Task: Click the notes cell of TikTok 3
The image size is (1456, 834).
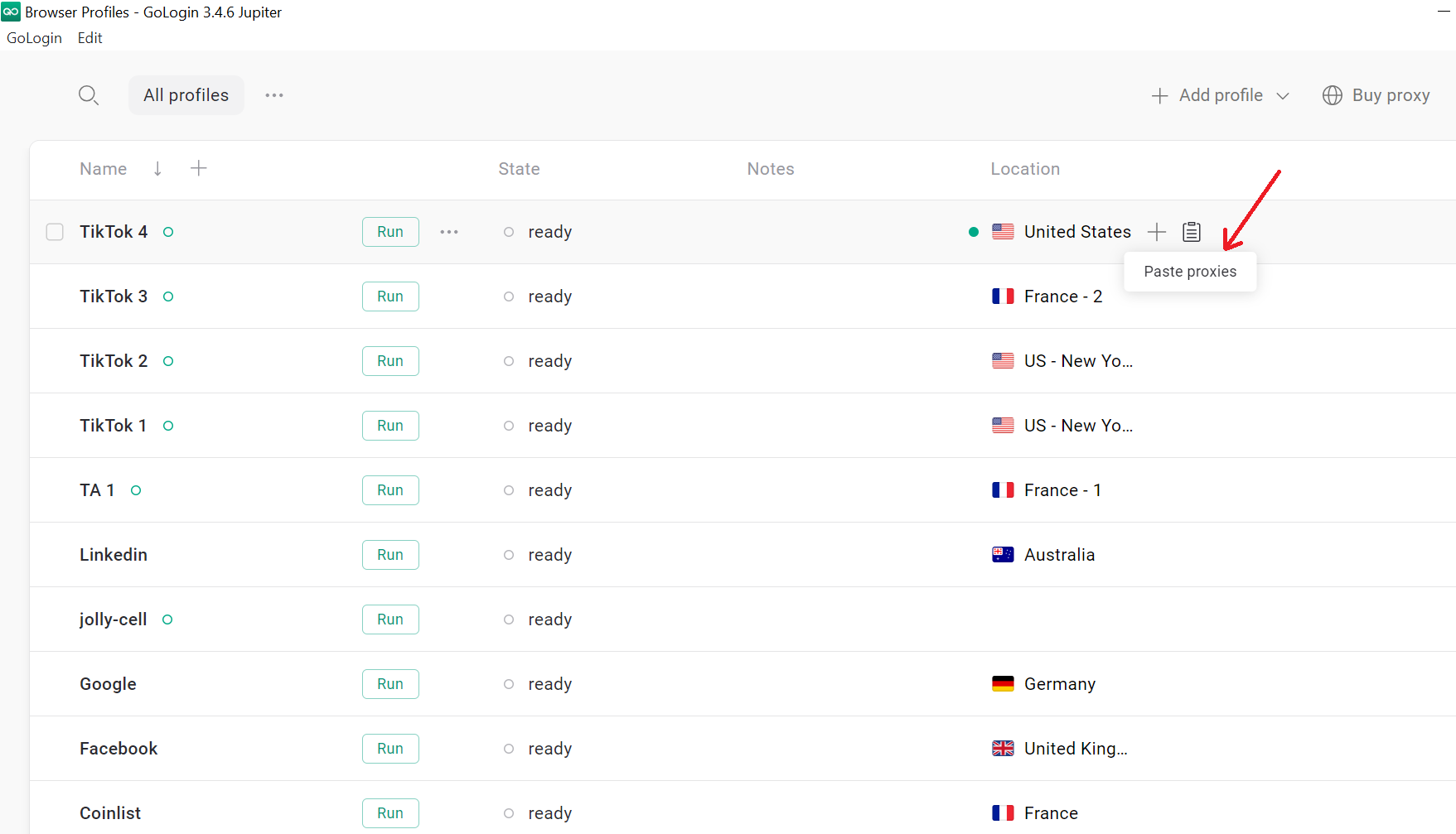Action: pyautogui.click(x=854, y=296)
